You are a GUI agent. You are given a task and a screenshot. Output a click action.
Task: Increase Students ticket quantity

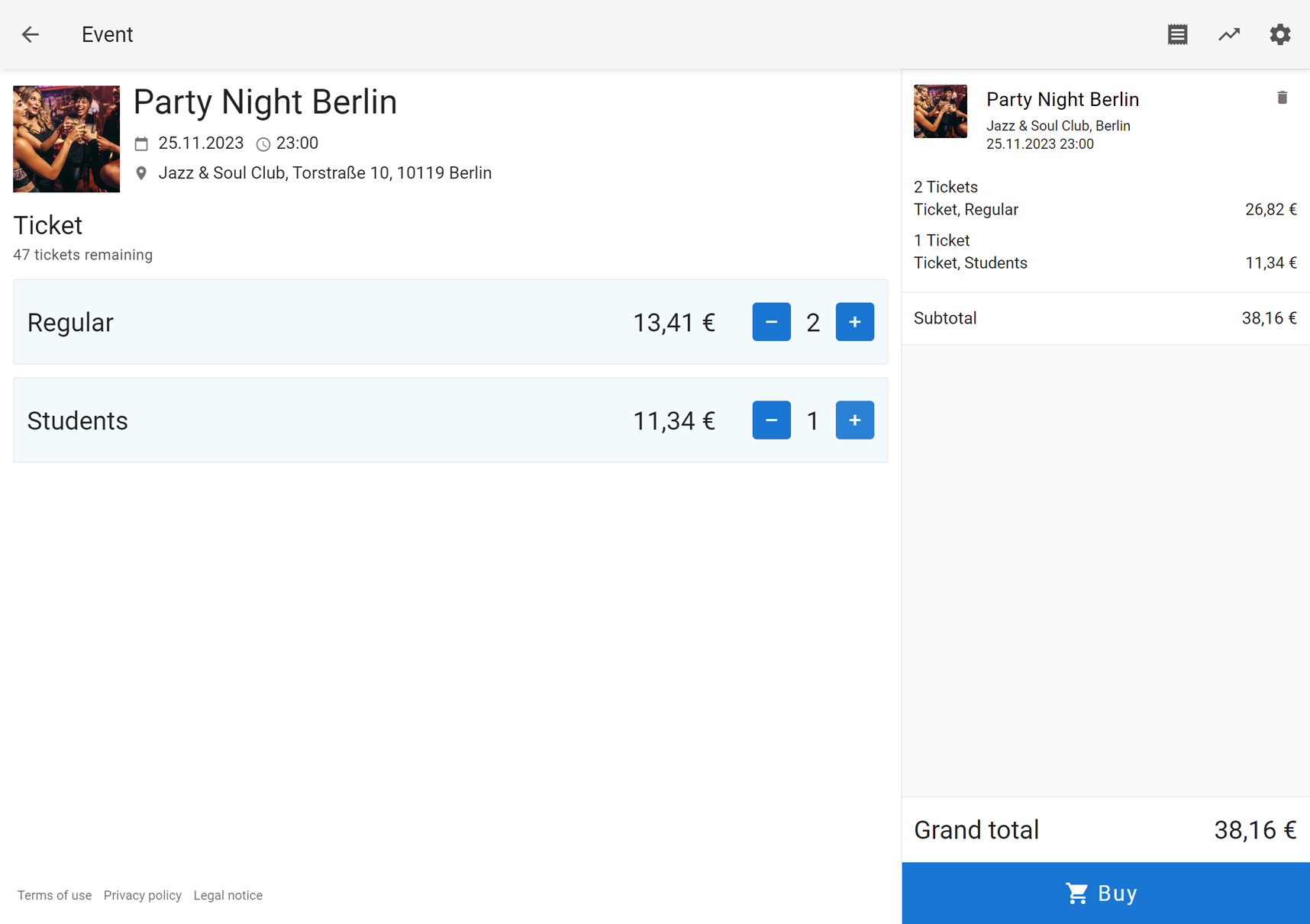click(854, 420)
